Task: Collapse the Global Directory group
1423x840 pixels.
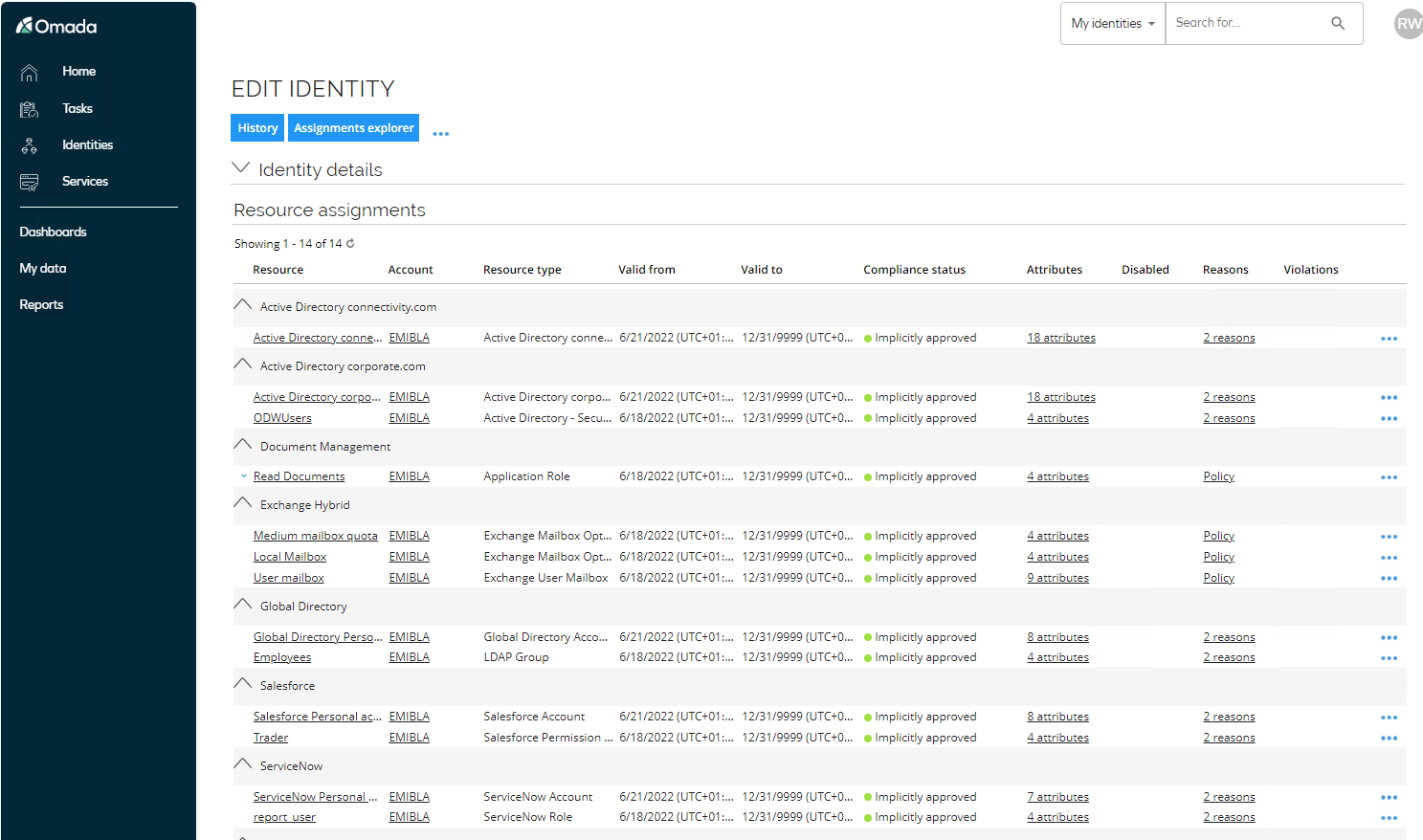Action: tap(243, 605)
